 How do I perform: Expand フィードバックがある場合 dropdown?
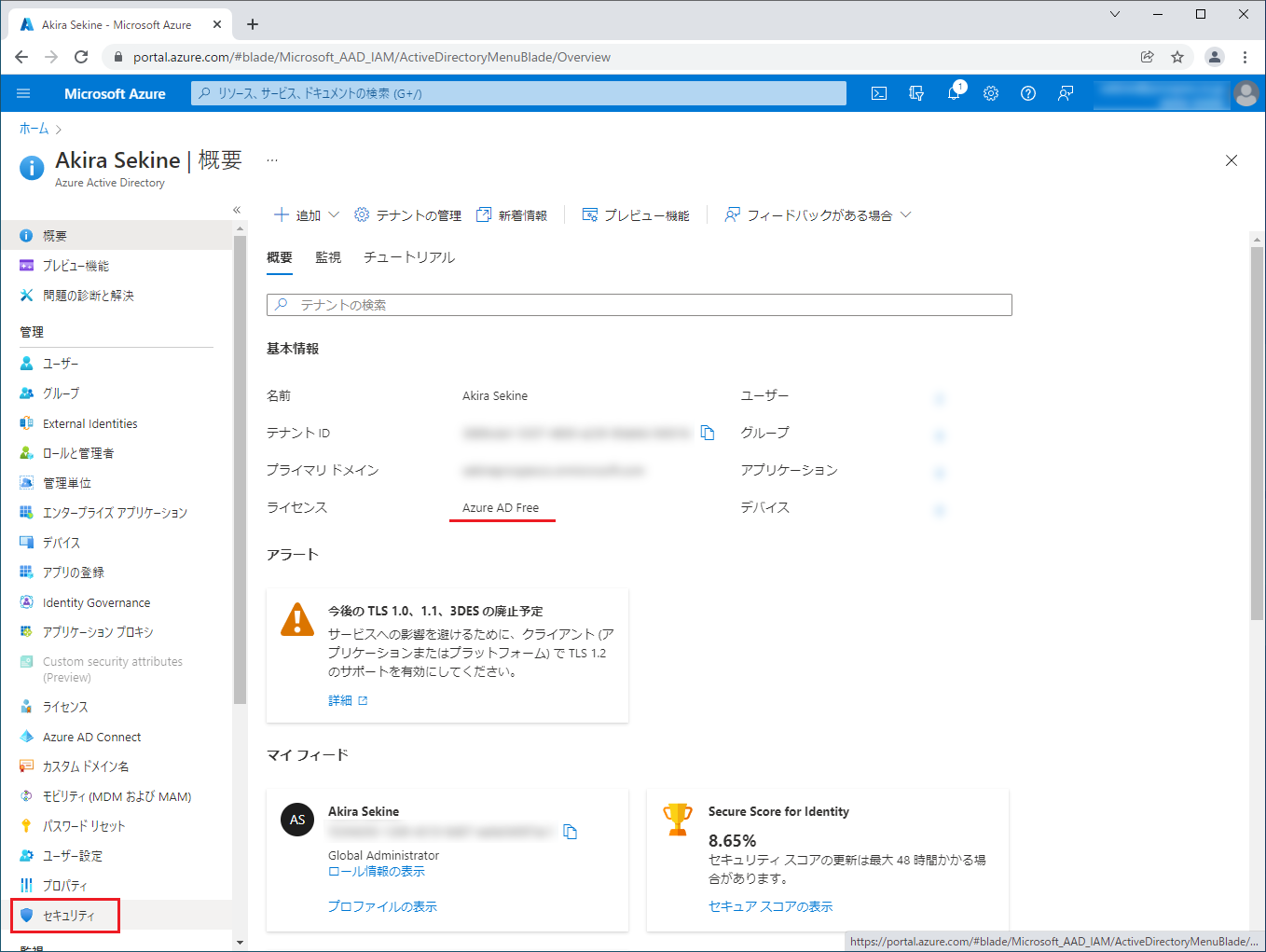point(818,215)
